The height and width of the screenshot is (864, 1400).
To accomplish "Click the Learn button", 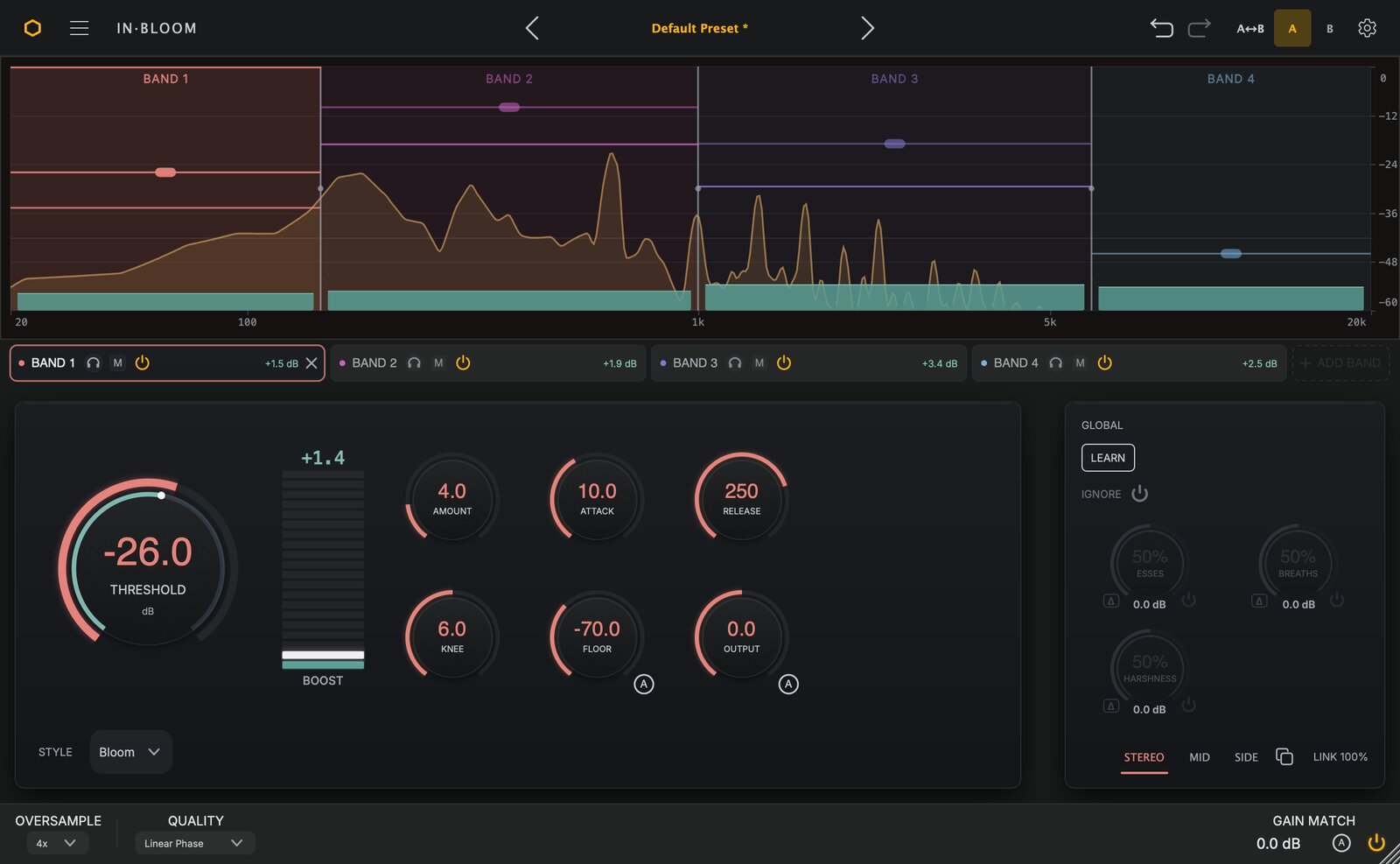I will click(x=1108, y=458).
